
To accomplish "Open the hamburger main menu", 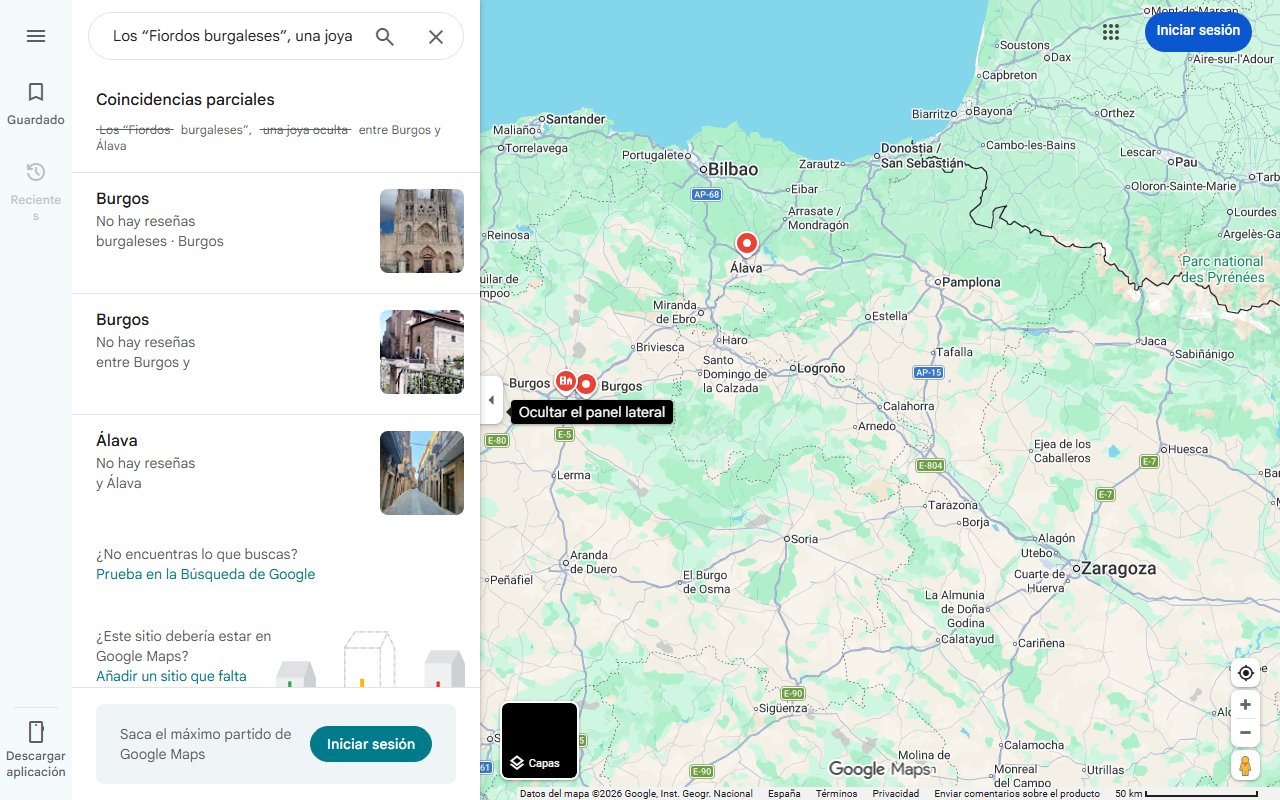I will click(x=36, y=35).
